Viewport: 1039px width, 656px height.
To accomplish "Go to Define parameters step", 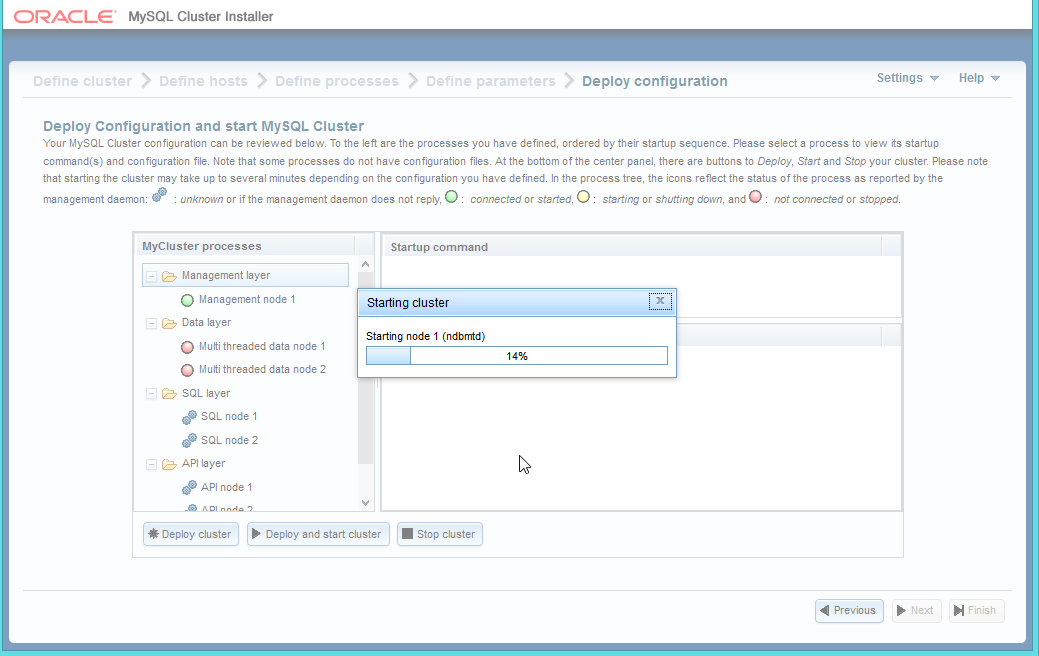I will pos(491,81).
